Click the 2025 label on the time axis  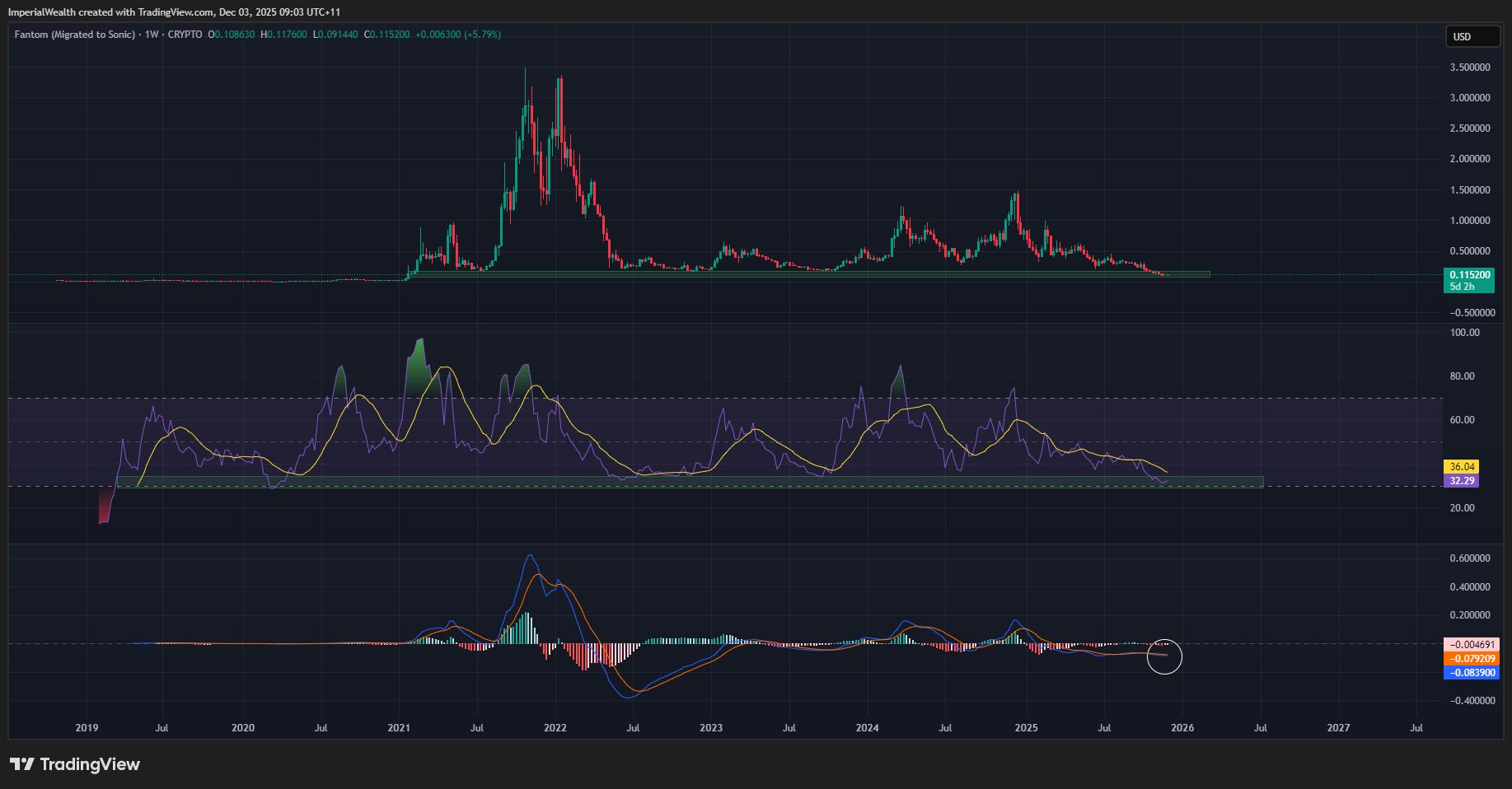pyautogui.click(x=1026, y=728)
